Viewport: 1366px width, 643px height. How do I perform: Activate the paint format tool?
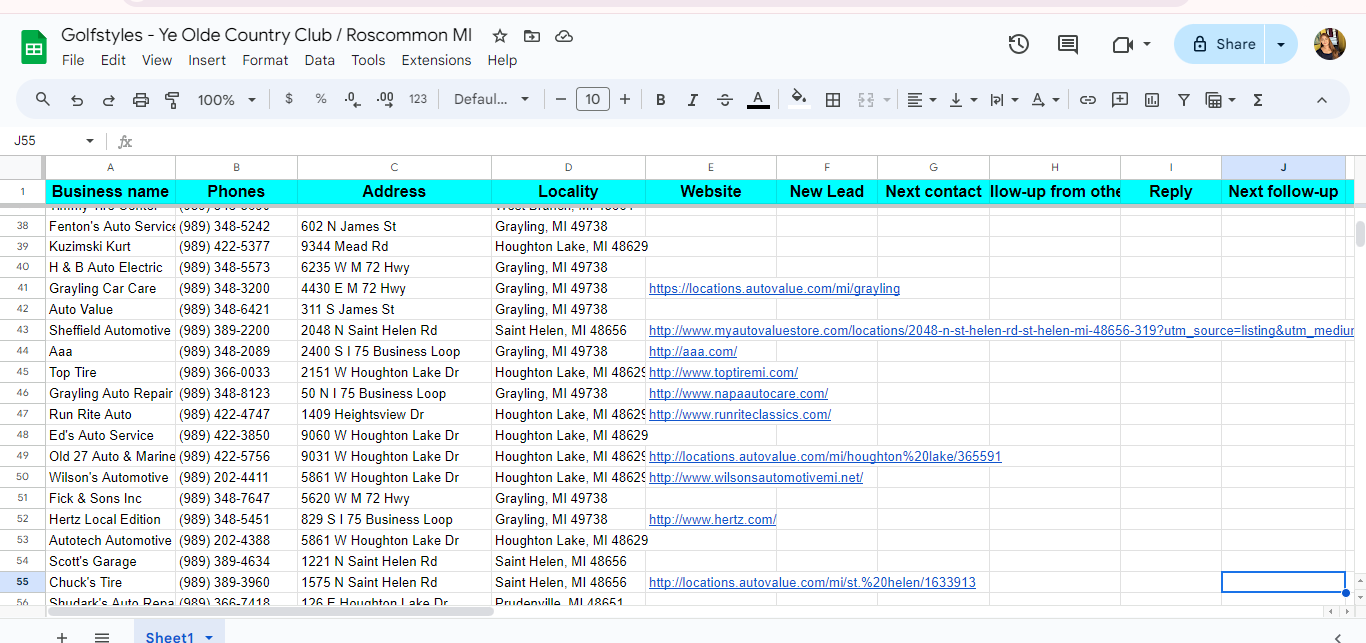[172, 99]
